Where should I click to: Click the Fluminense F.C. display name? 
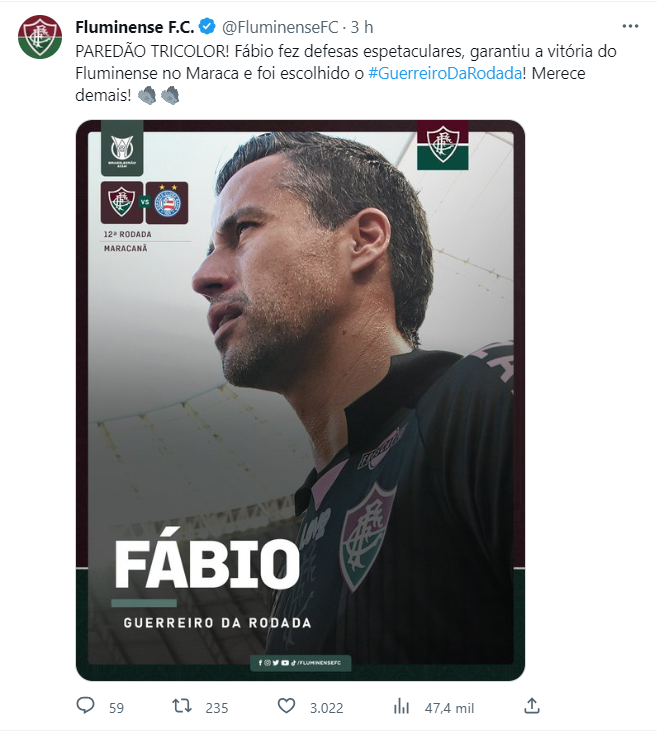point(135,27)
